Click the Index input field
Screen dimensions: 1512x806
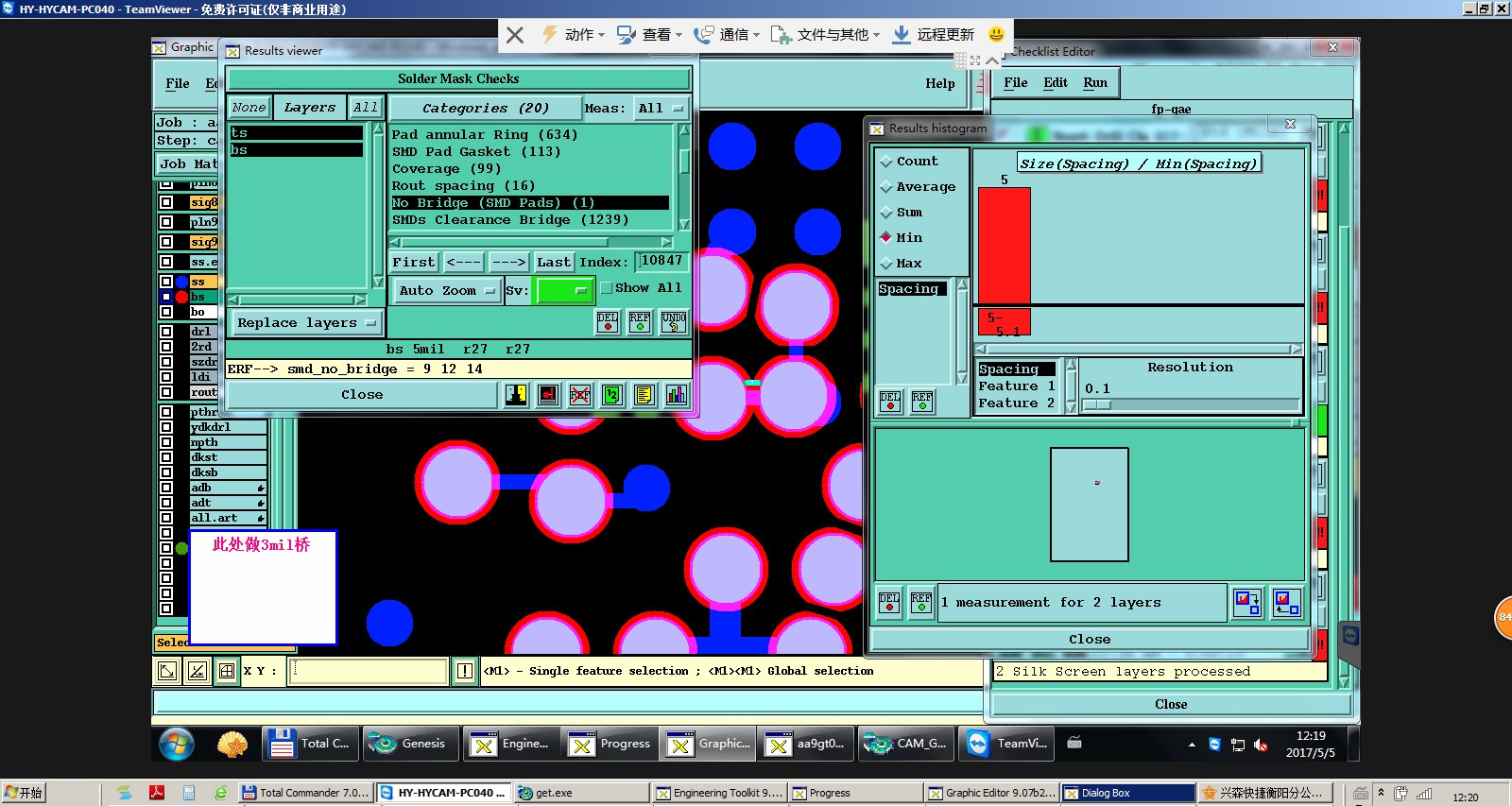tap(661, 262)
